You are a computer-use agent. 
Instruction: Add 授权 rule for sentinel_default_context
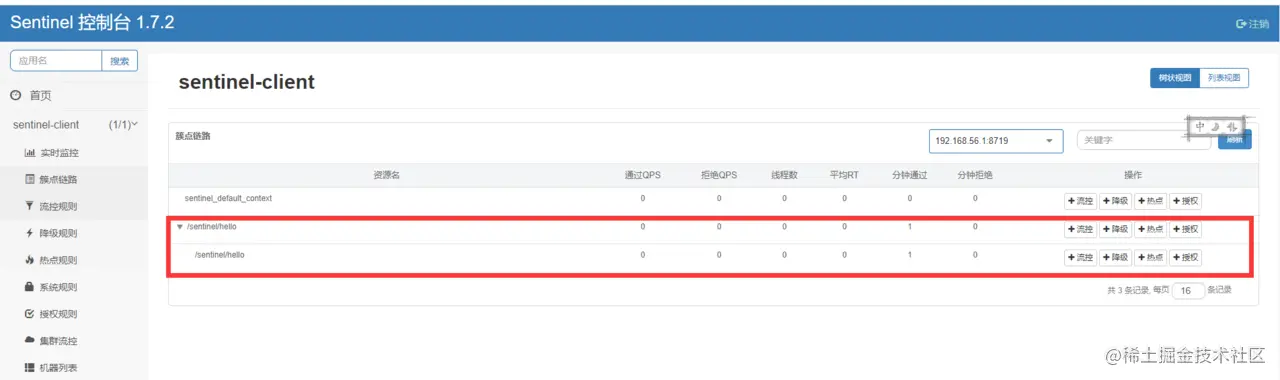point(1185,200)
